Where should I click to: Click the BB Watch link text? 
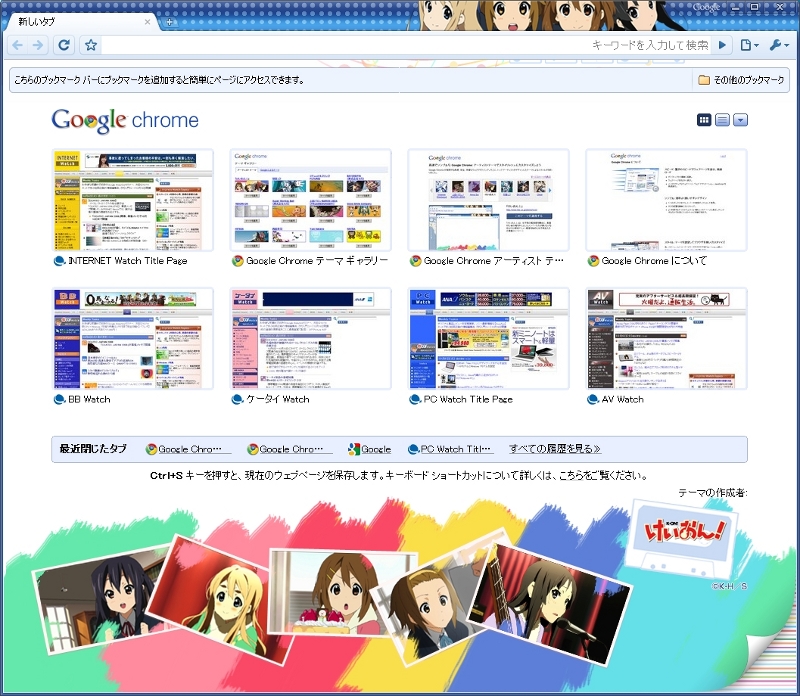point(89,400)
